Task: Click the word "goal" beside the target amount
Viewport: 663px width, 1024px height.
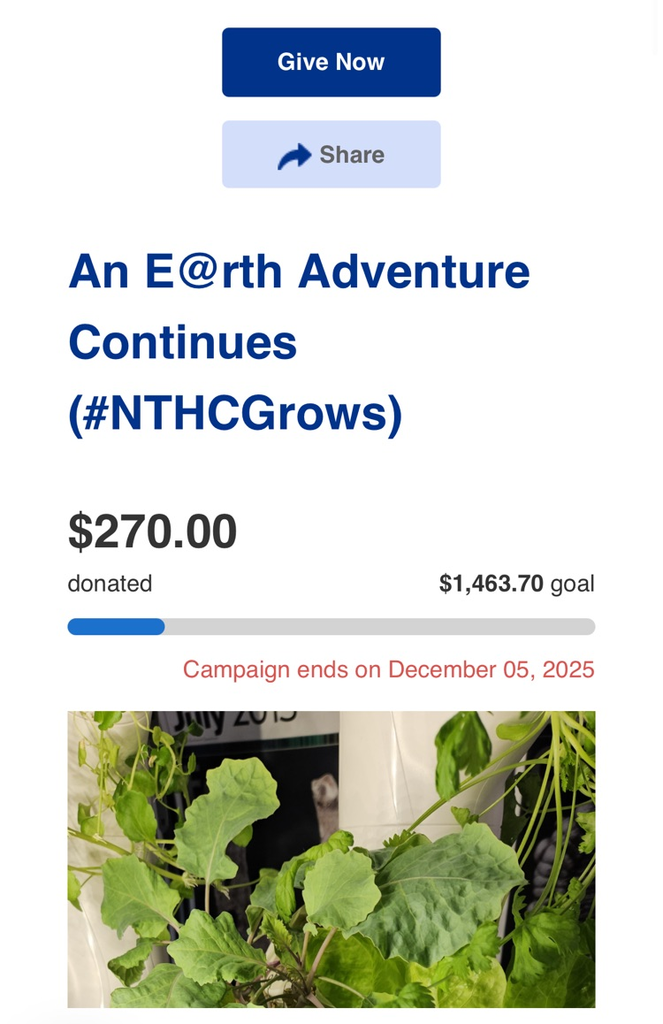Action: [x=572, y=584]
